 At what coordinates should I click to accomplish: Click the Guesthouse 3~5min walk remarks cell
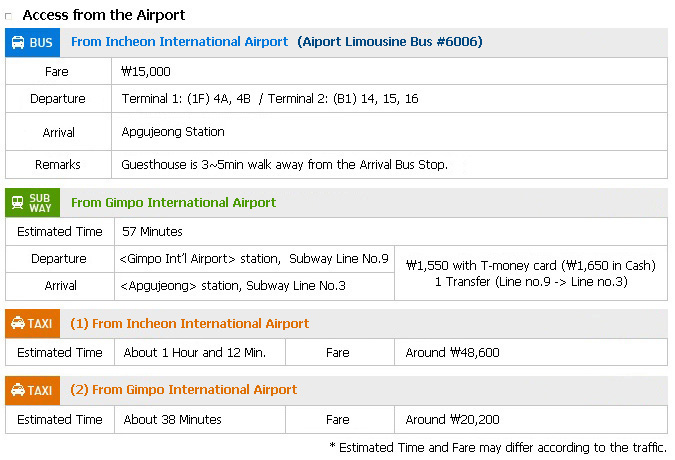pyautogui.click(x=389, y=164)
